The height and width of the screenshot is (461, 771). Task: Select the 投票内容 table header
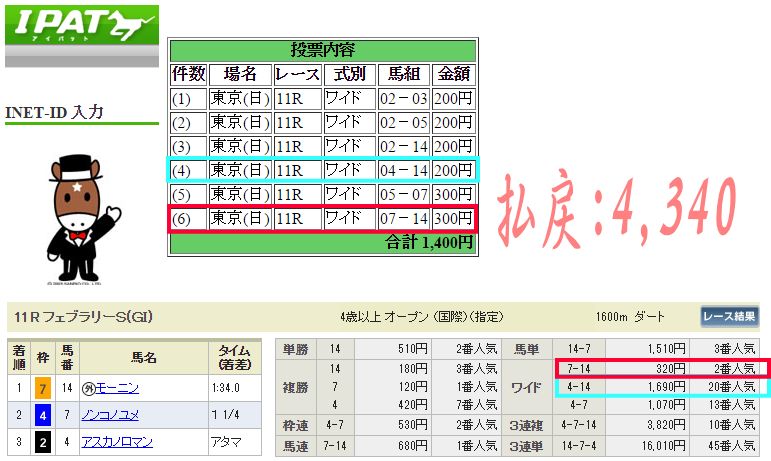(x=322, y=50)
